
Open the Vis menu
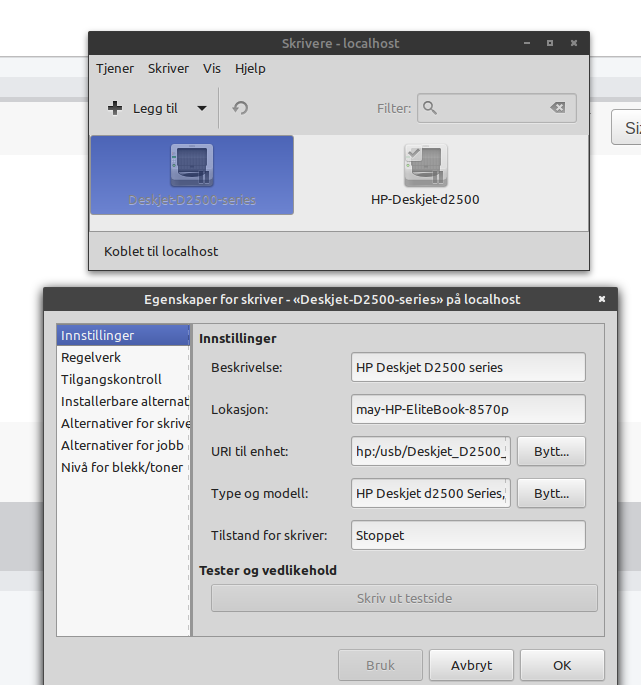point(212,69)
